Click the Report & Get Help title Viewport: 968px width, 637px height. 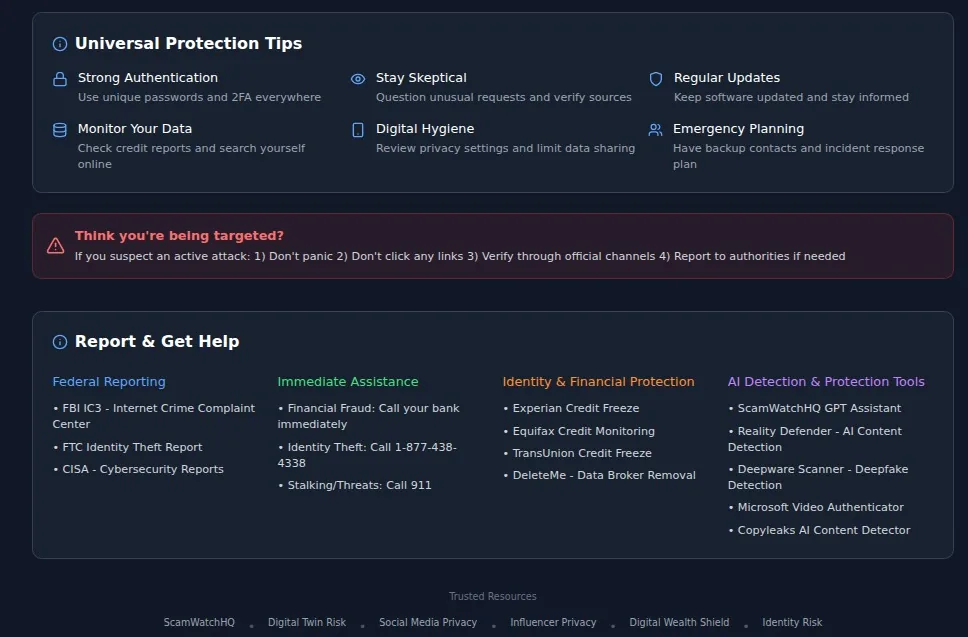(157, 341)
